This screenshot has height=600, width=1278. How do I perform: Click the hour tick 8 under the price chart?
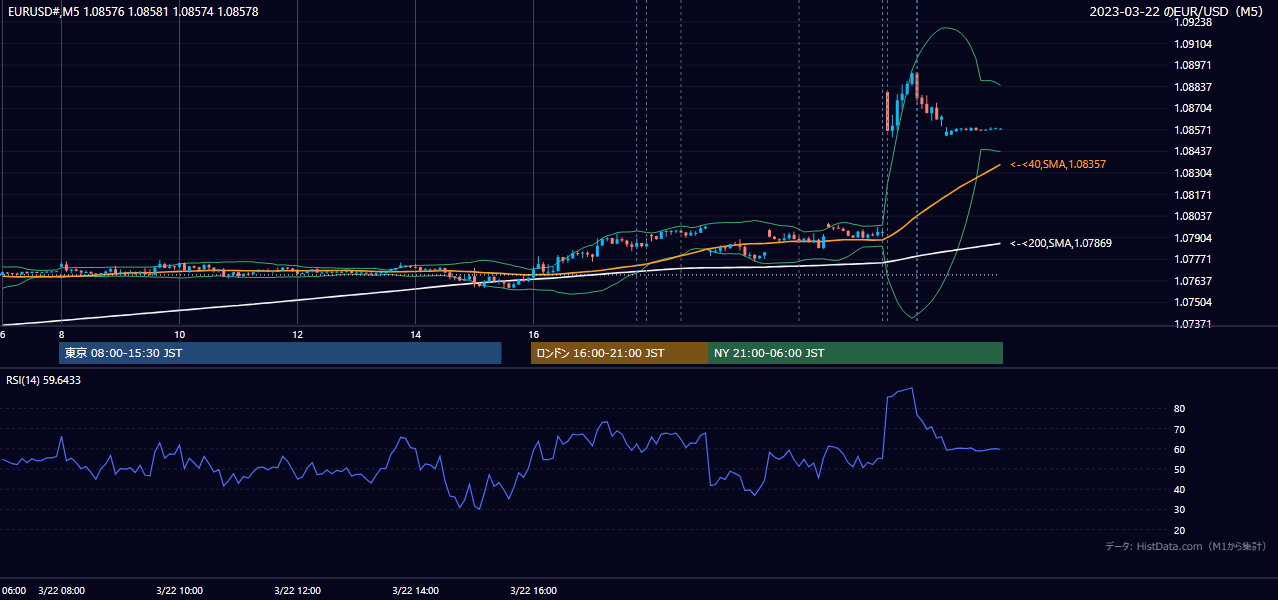62,334
